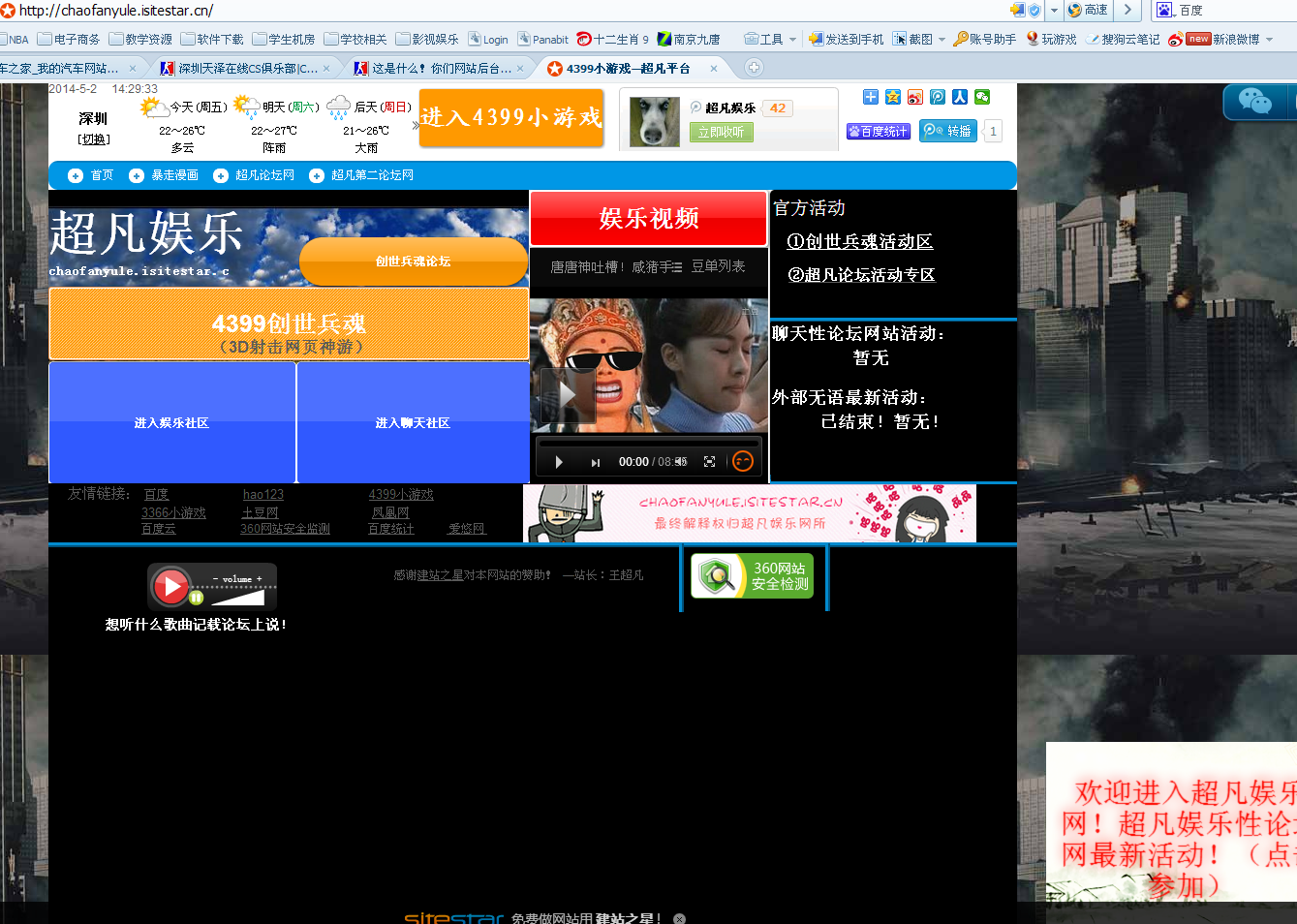Screen dimensions: 1297x924
Task: Share via Renren icon
Action: pos(959,97)
